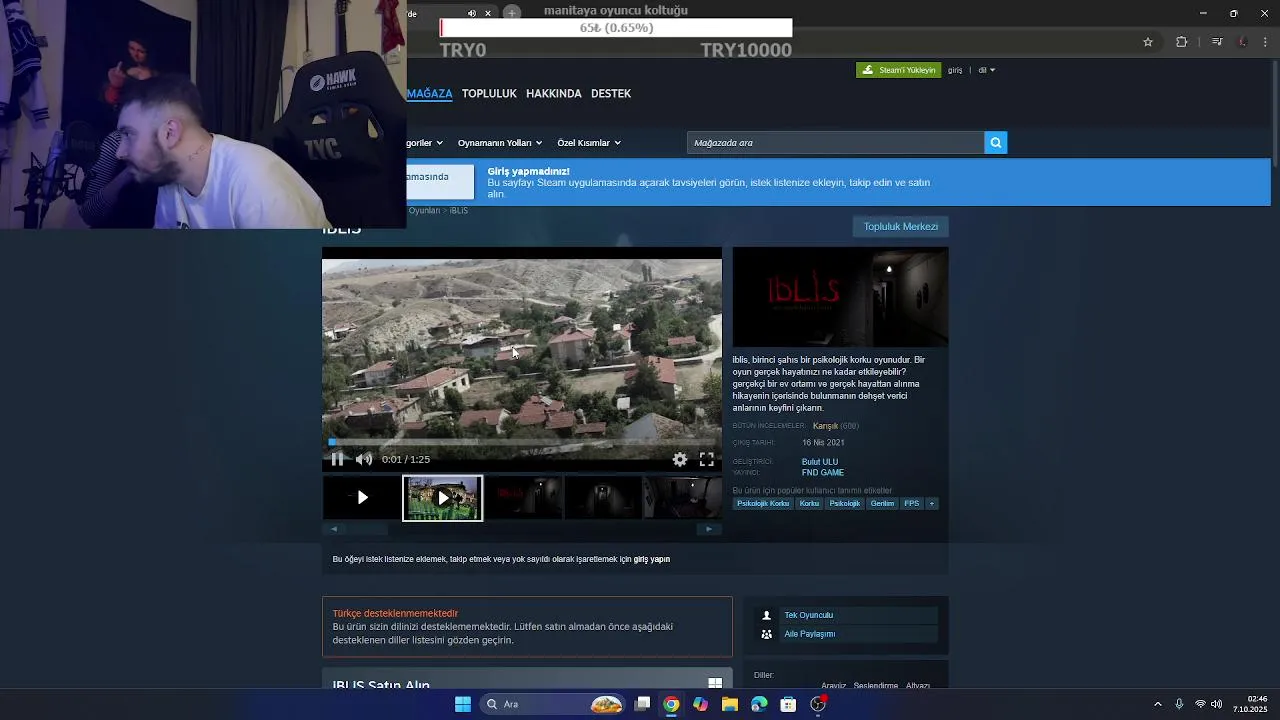Click the Korku tag

point(809,503)
